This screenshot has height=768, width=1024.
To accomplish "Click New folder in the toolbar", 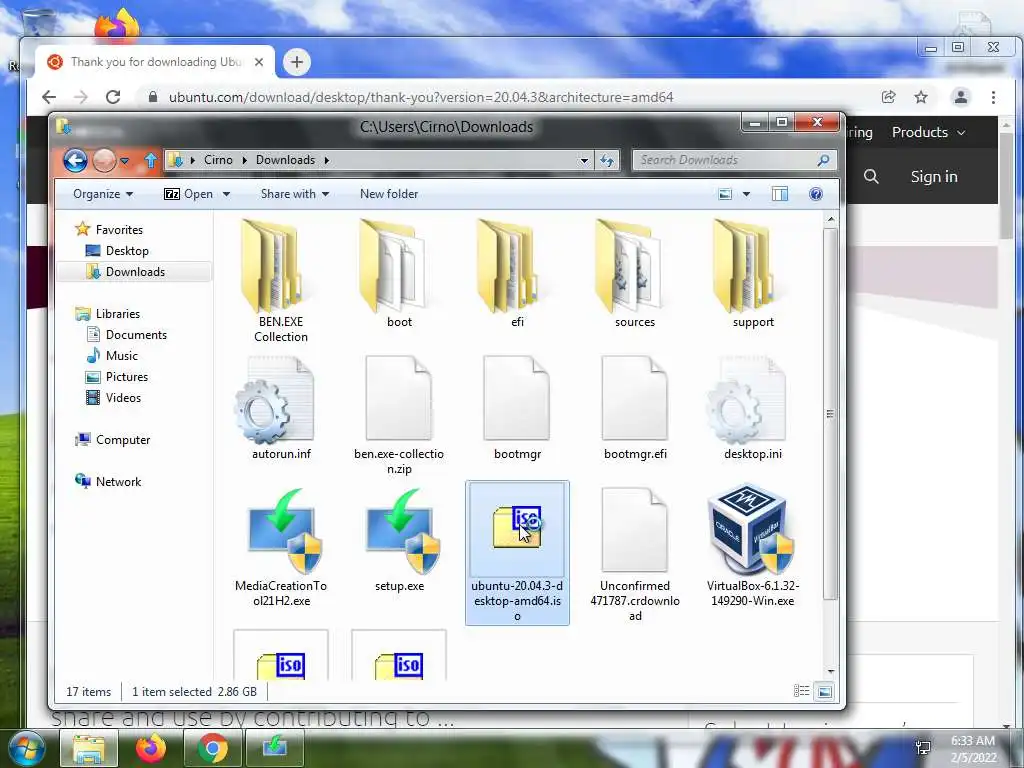I will (389, 194).
